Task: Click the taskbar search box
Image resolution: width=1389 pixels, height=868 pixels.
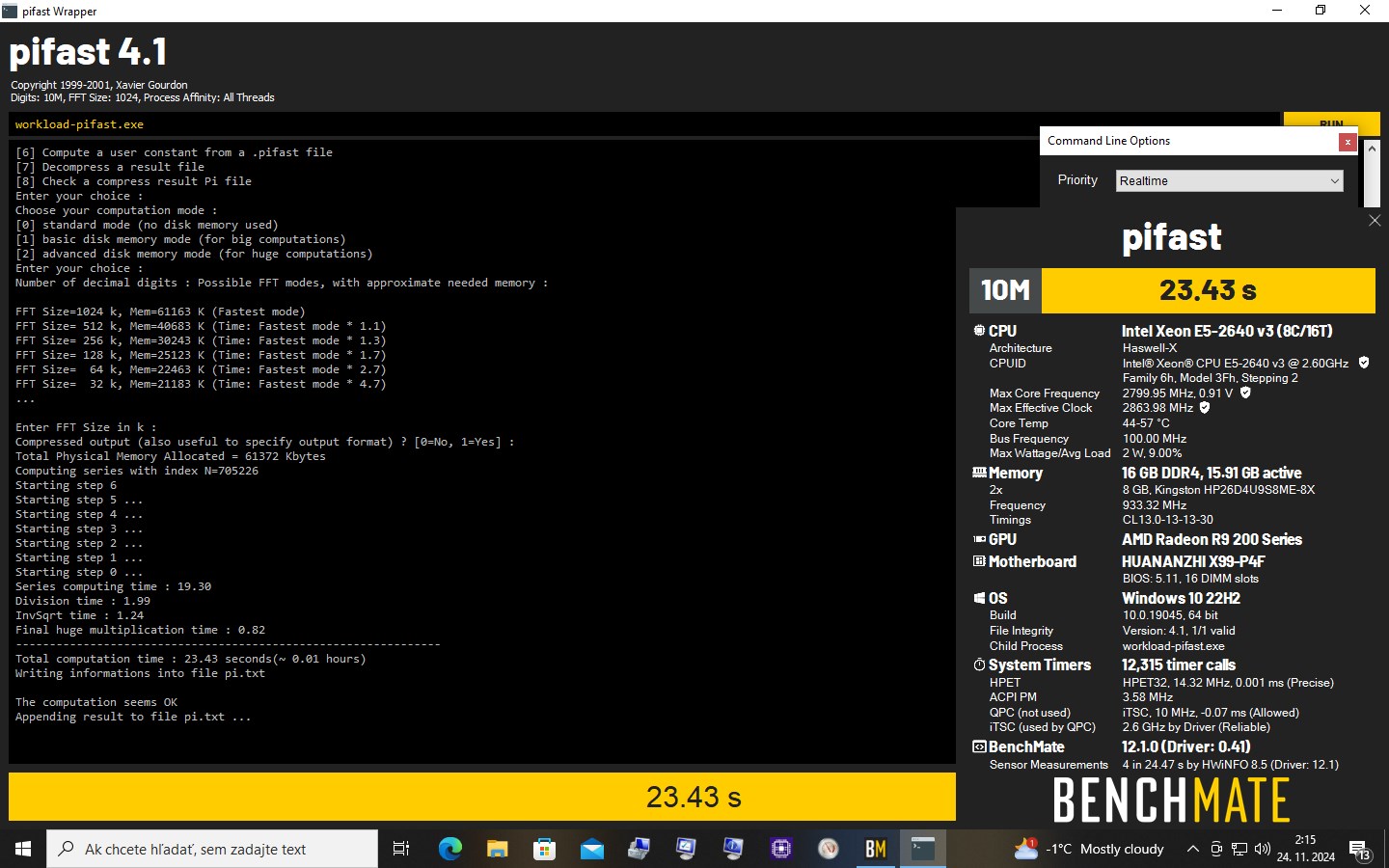Action: click(212, 849)
